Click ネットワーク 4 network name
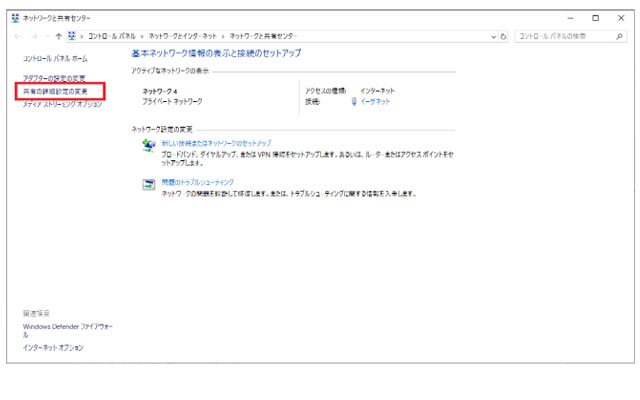 click(x=160, y=91)
